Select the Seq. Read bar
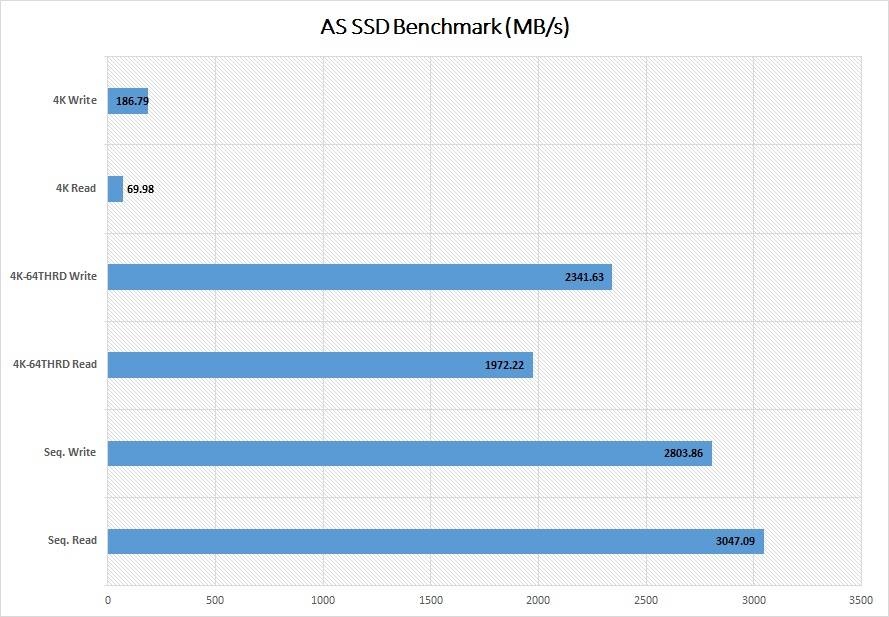The height and width of the screenshot is (617, 889). click(435, 541)
